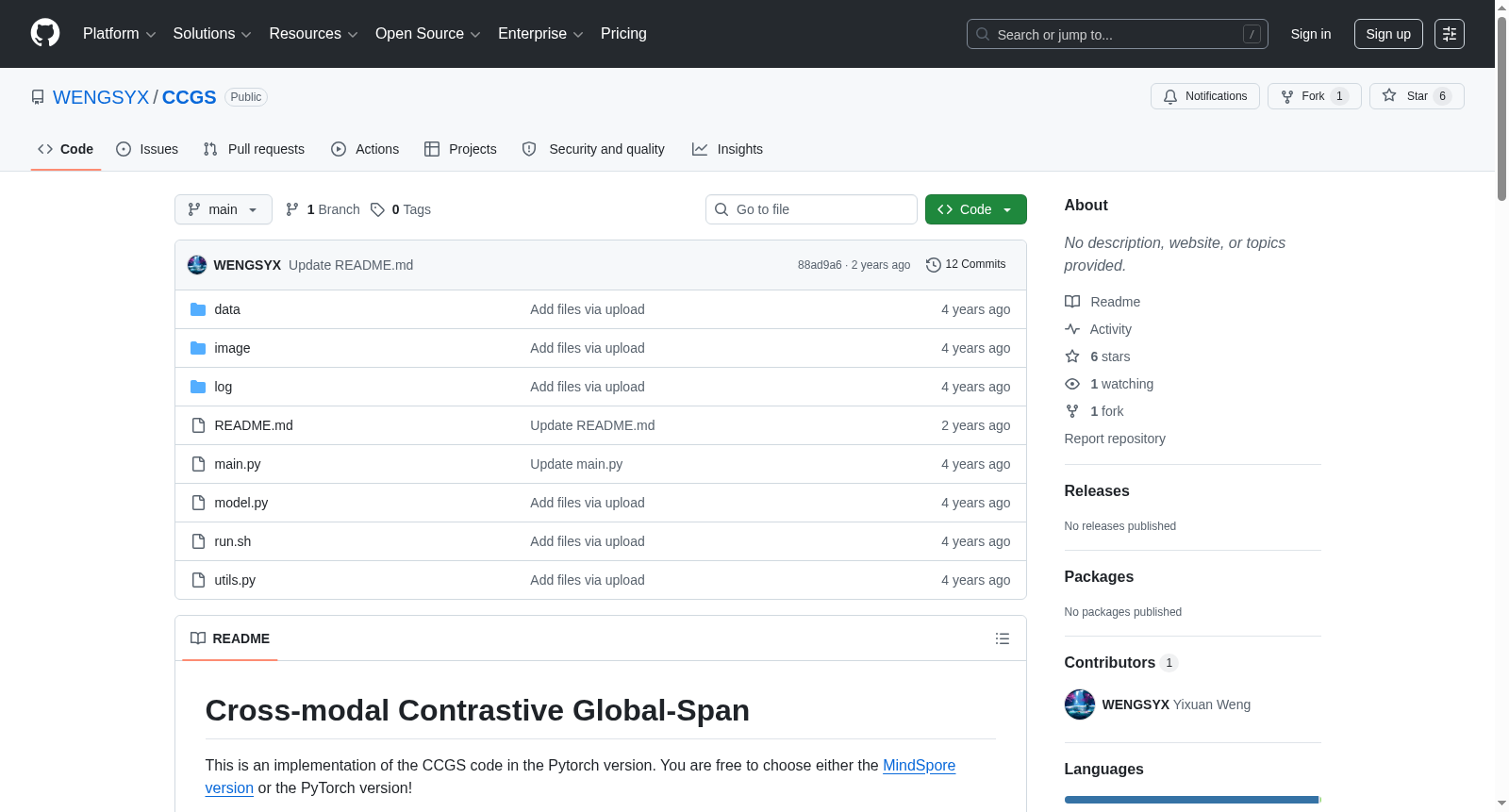Open the main branch selector dropdown
1509x812 pixels.
click(x=224, y=209)
